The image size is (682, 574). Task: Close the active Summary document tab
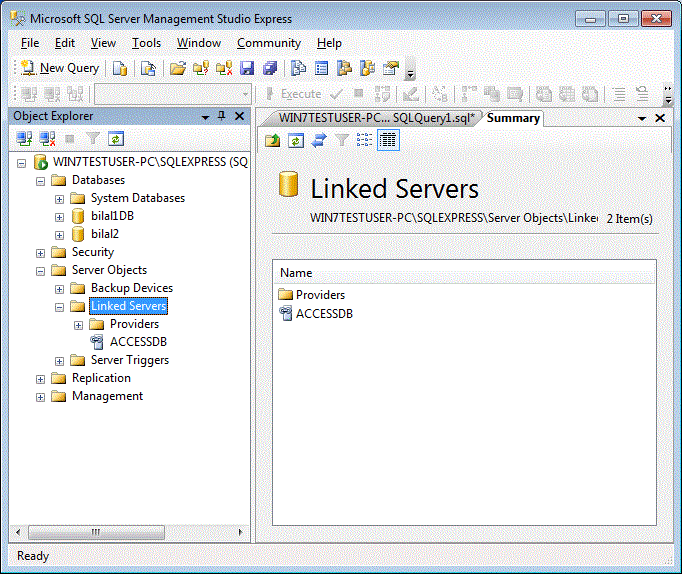[660, 118]
